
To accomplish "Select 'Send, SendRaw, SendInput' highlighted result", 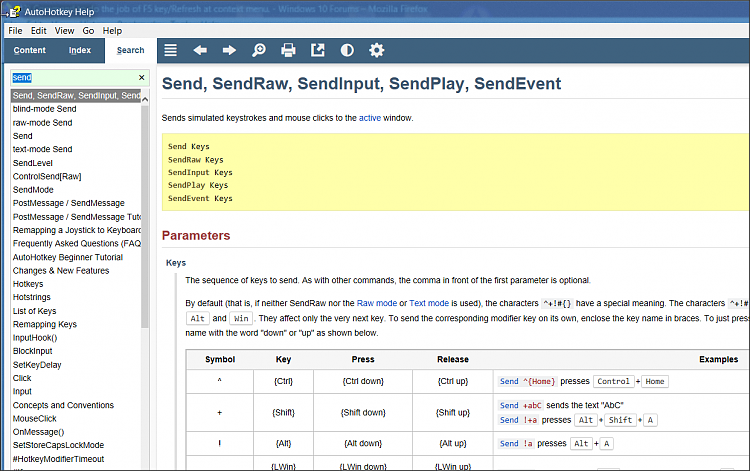I will click(76, 96).
